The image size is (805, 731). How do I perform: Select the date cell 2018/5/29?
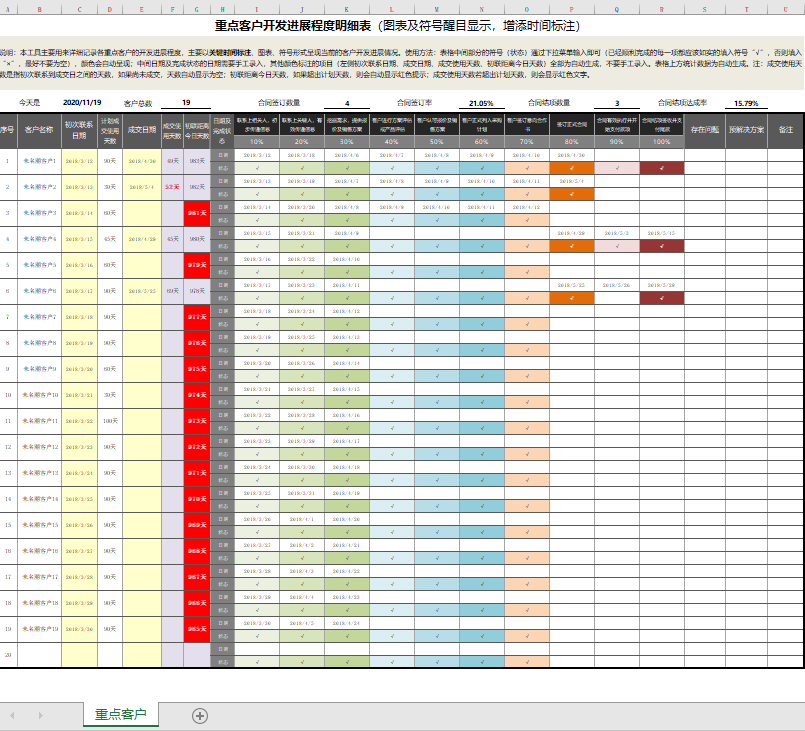click(x=661, y=285)
